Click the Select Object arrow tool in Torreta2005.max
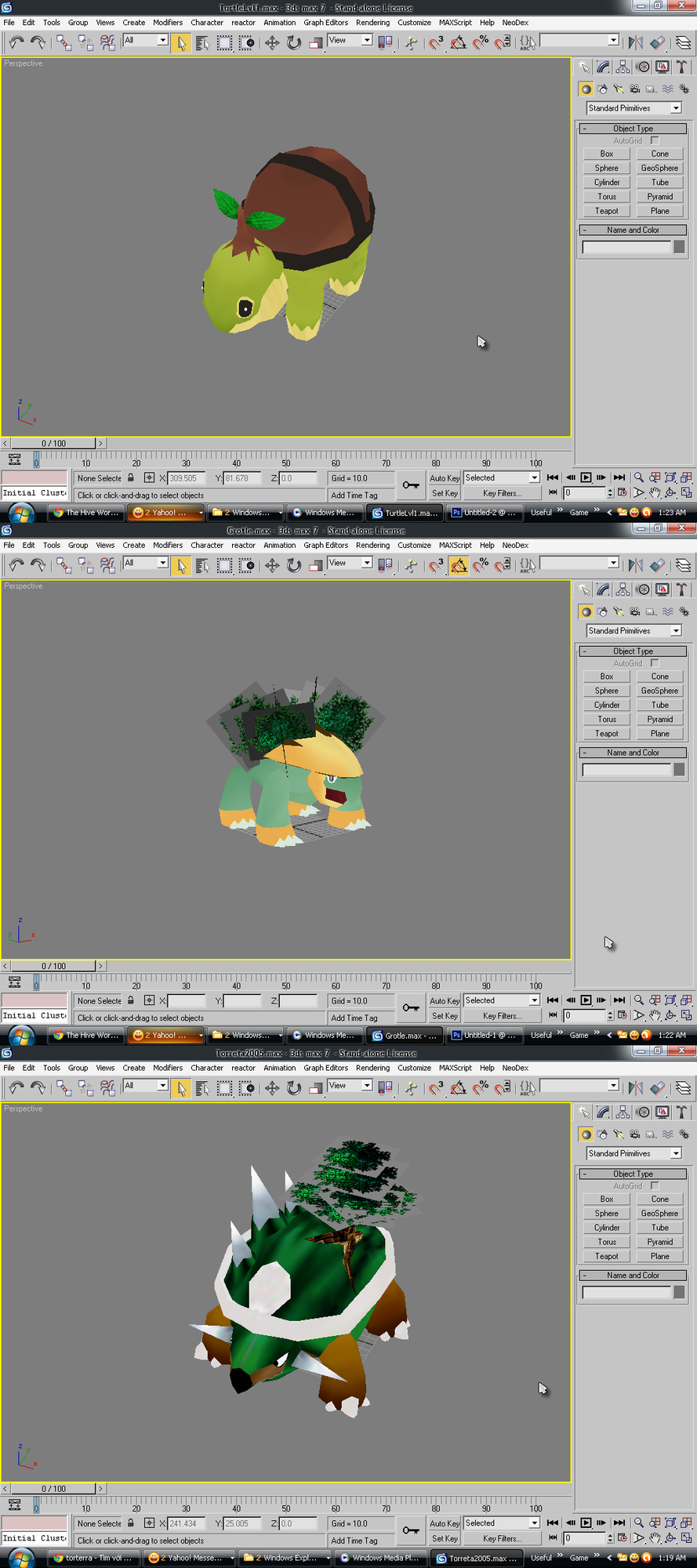 tap(181, 1088)
